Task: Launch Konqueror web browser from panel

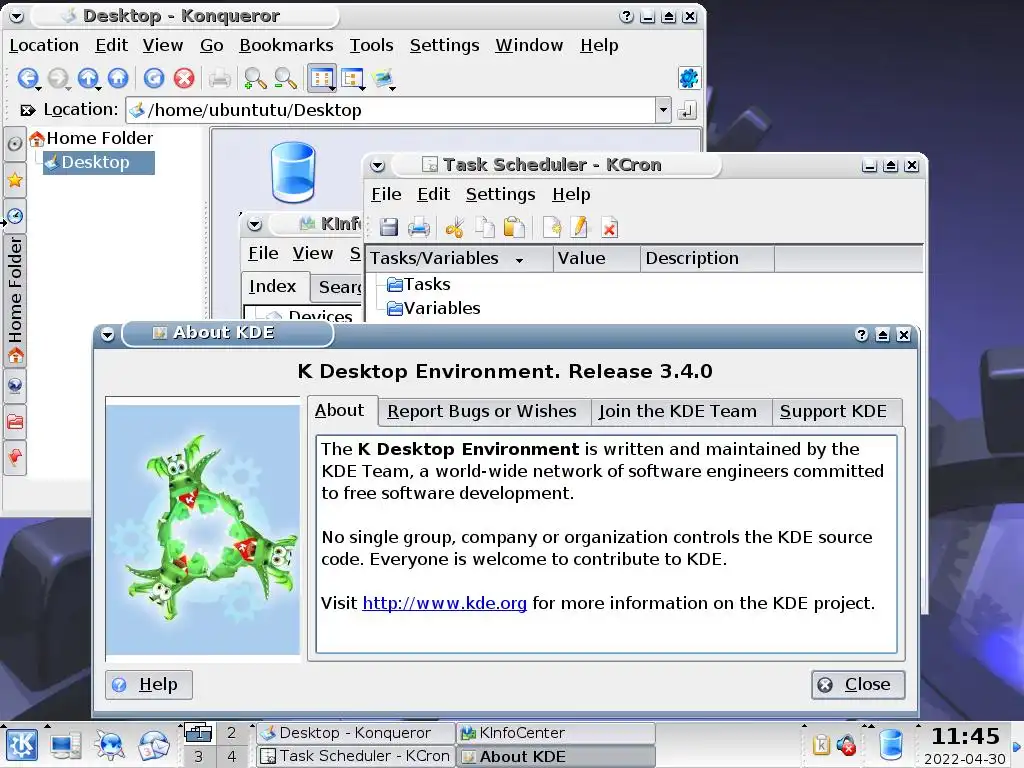Action: tap(109, 745)
